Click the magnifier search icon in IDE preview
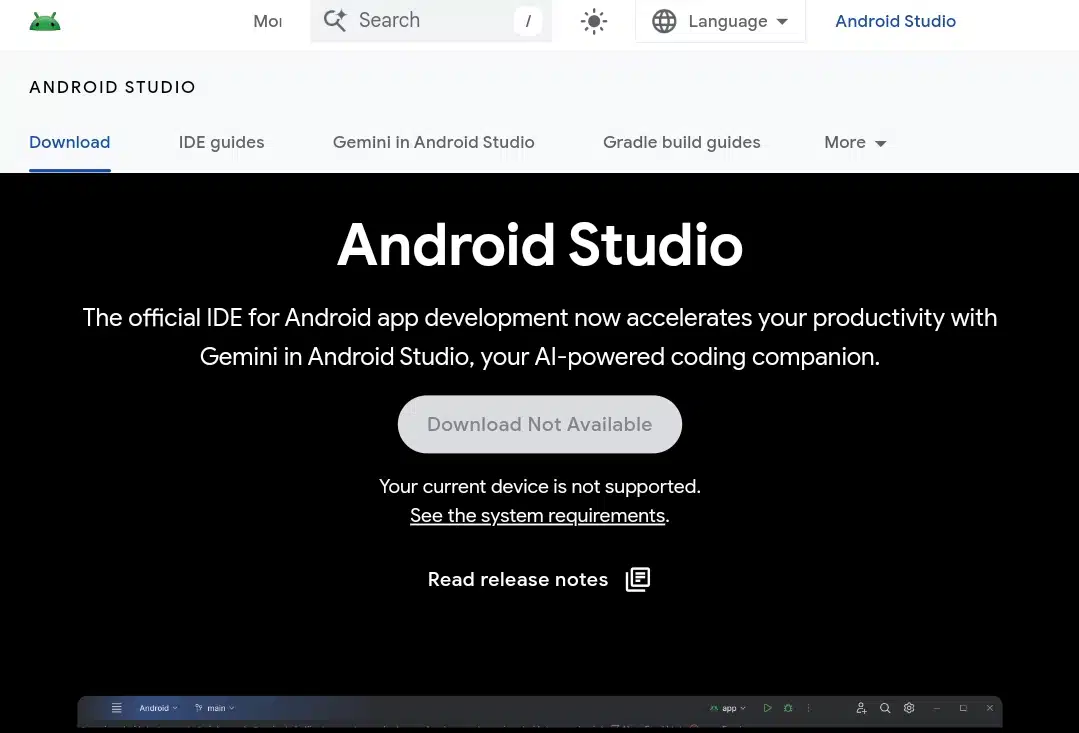1079x733 pixels. point(885,708)
